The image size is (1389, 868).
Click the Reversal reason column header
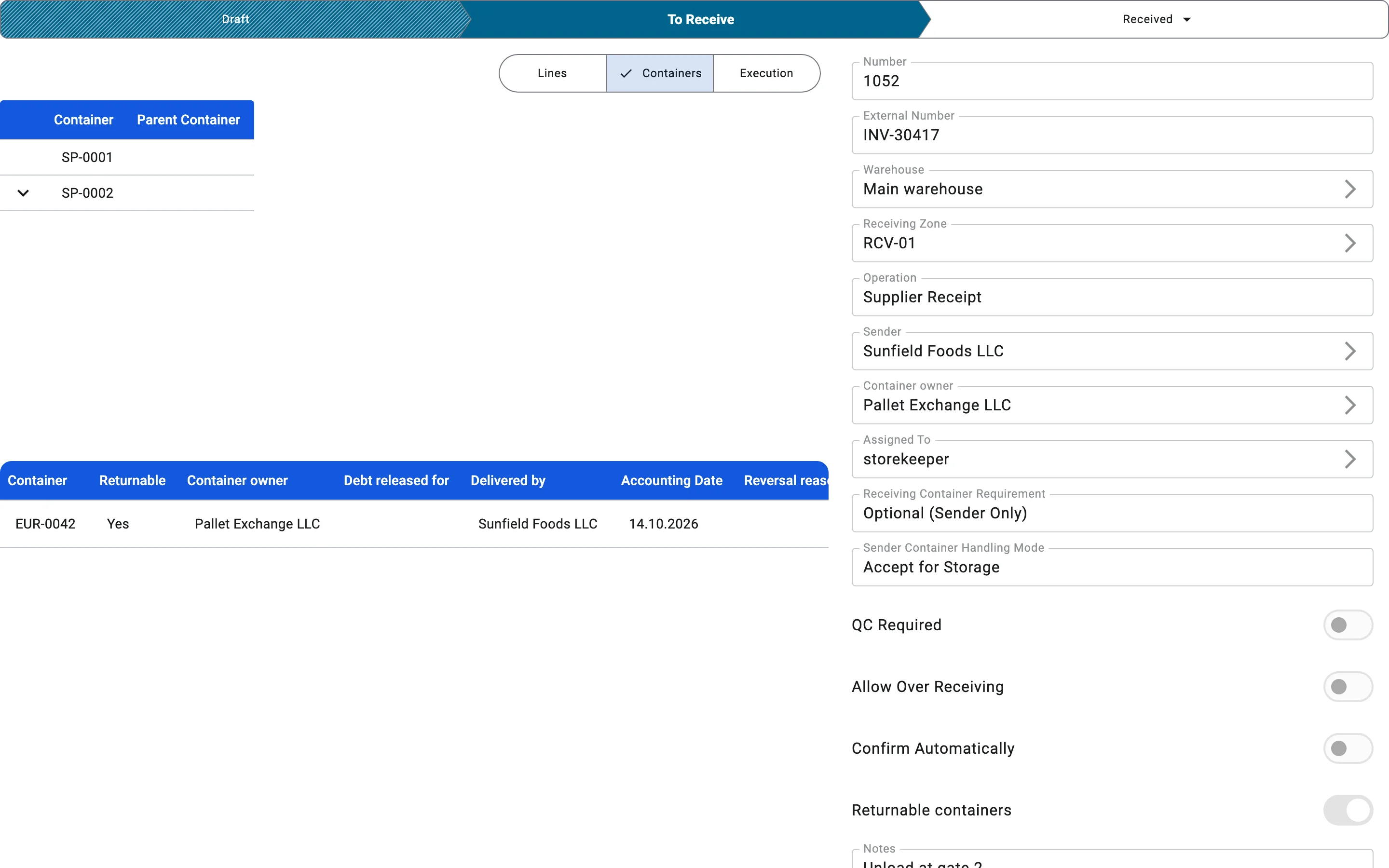786,480
